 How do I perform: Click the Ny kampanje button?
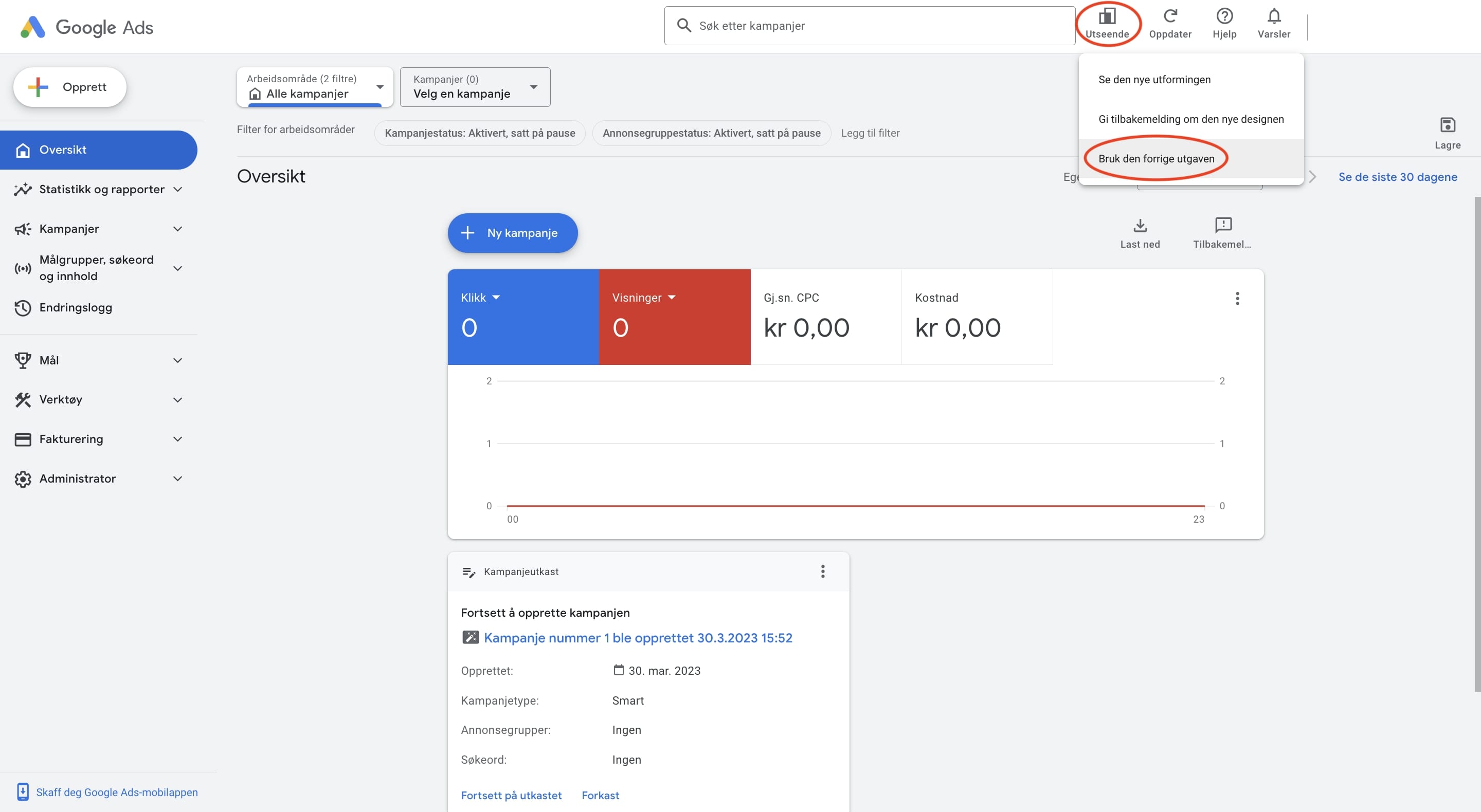pos(512,233)
